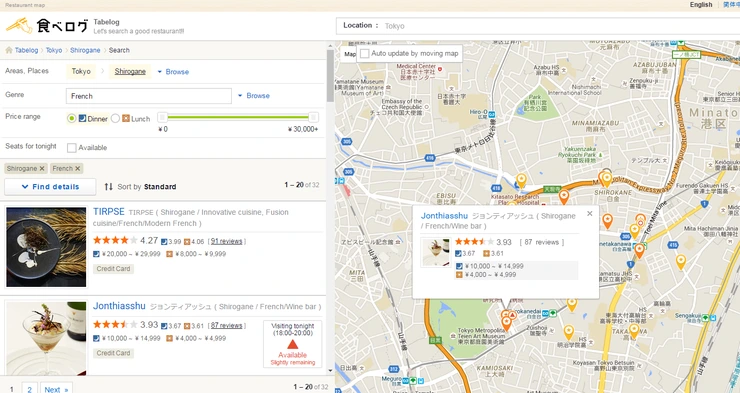The height and width of the screenshot is (393, 740).
Task: Go to results page 2
Action: (29, 389)
